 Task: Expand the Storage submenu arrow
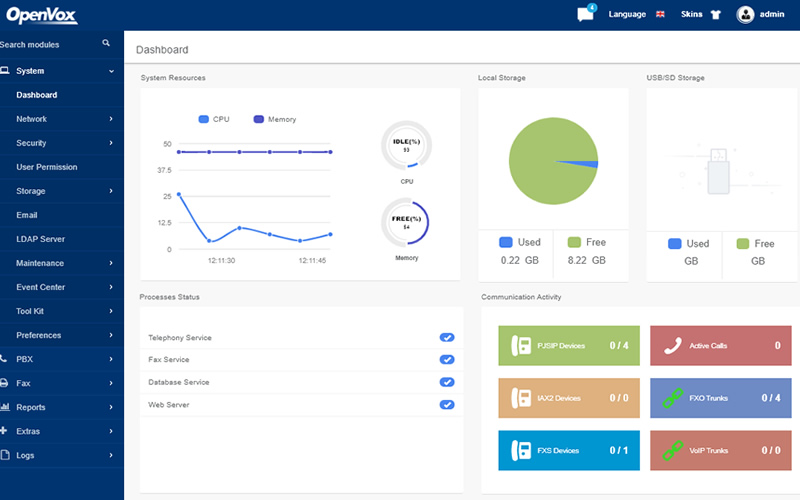point(111,190)
